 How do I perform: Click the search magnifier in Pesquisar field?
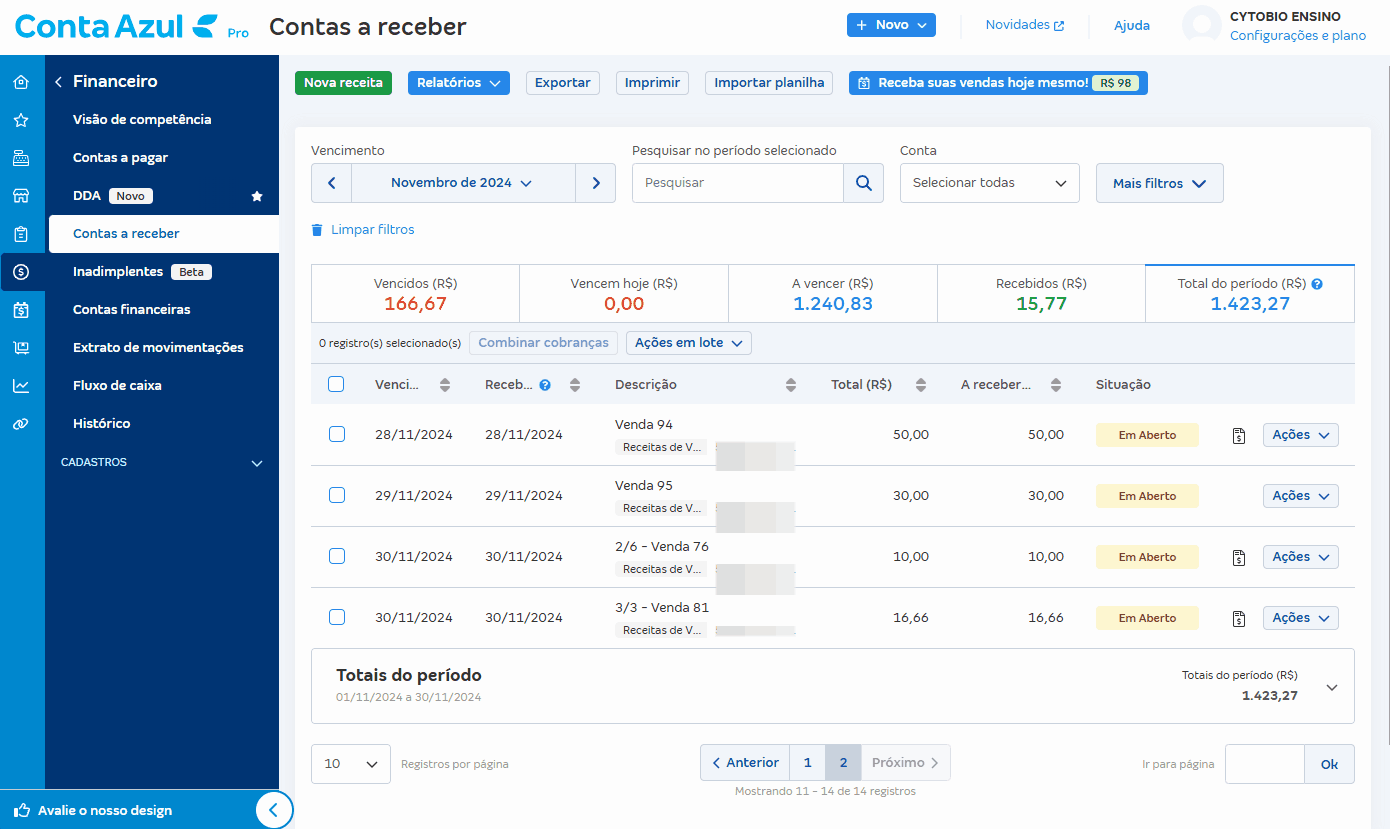pyautogui.click(x=863, y=183)
